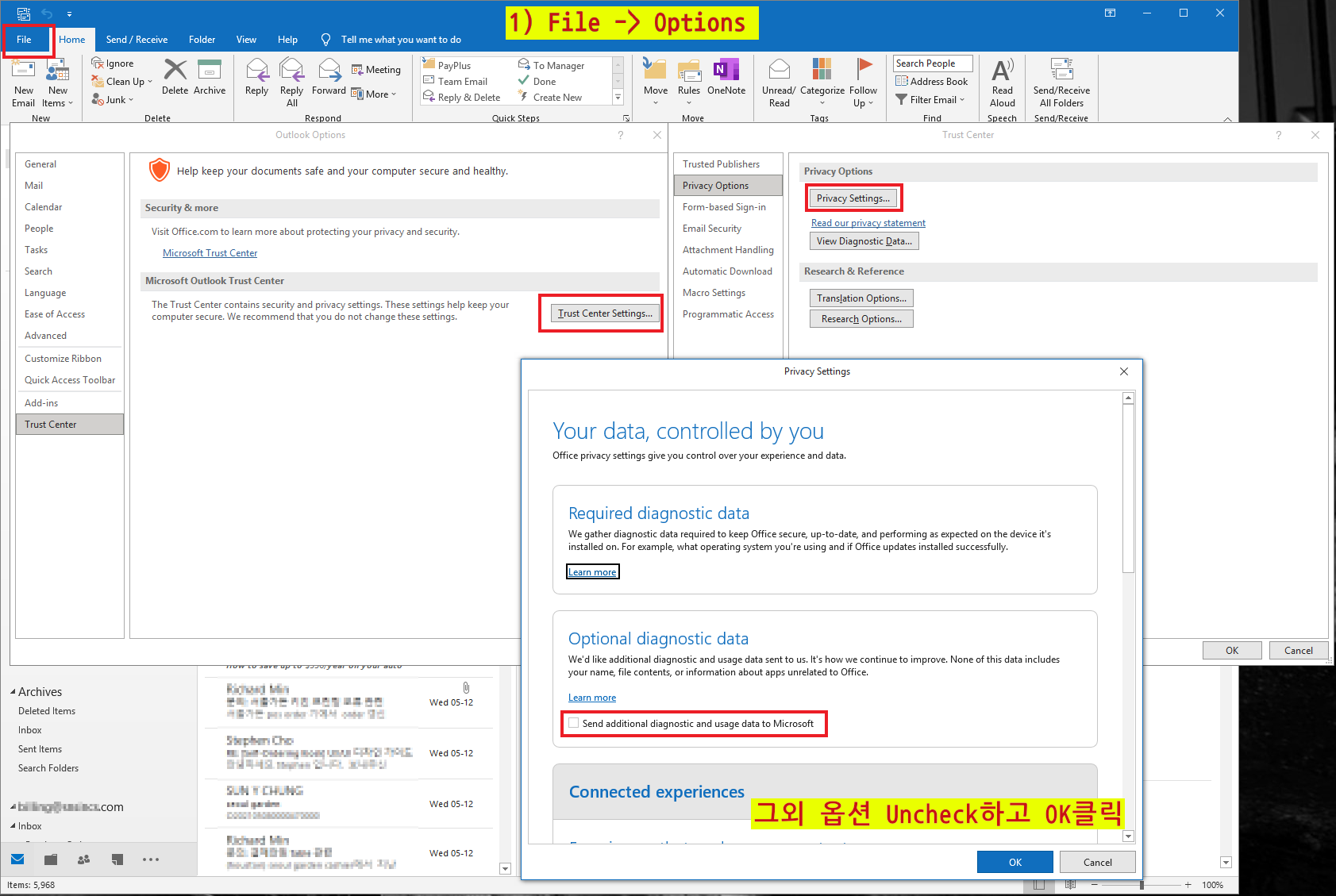
Task: Click the Done quick step
Action: [537, 81]
